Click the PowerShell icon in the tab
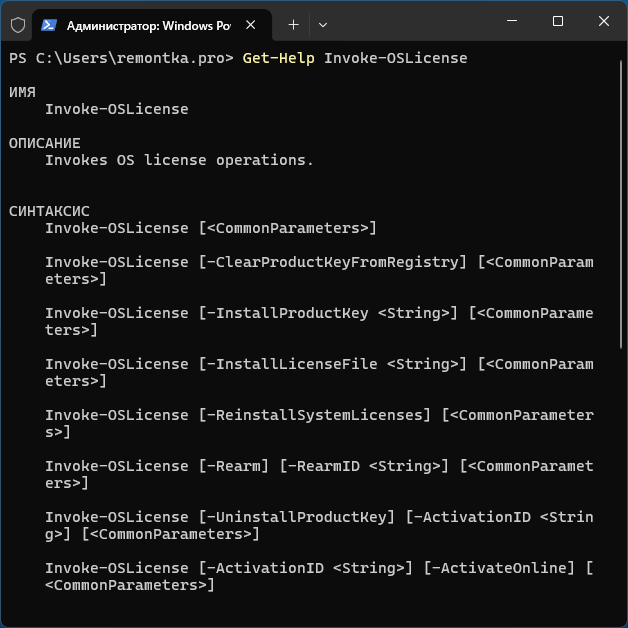Viewport: 628px width, 628px height. tap(49, 25)
